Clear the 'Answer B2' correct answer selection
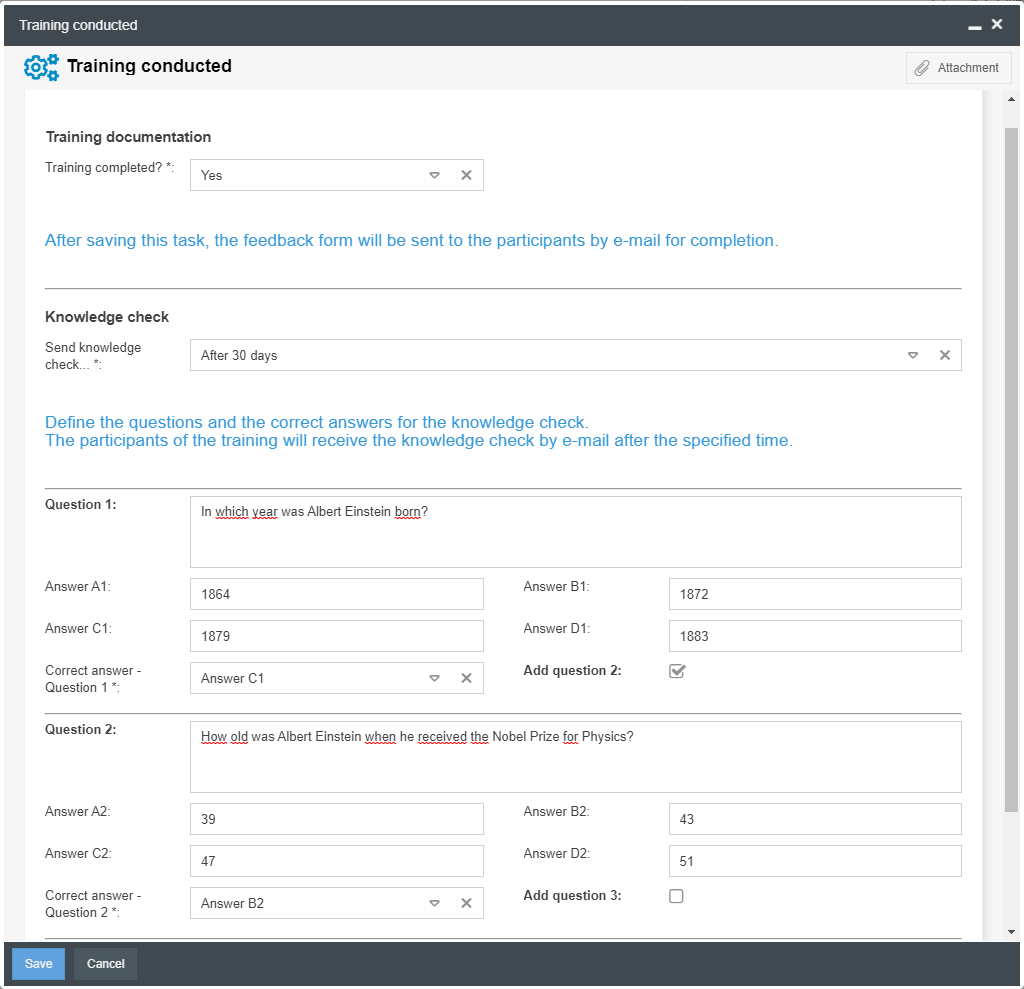 466,903
